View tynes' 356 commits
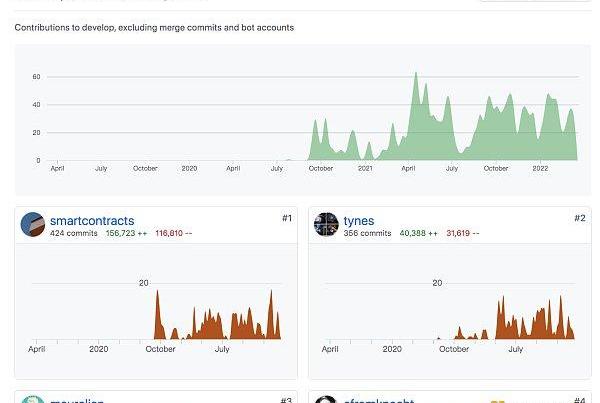The image size is (600, 403). [x=367, y=234]
